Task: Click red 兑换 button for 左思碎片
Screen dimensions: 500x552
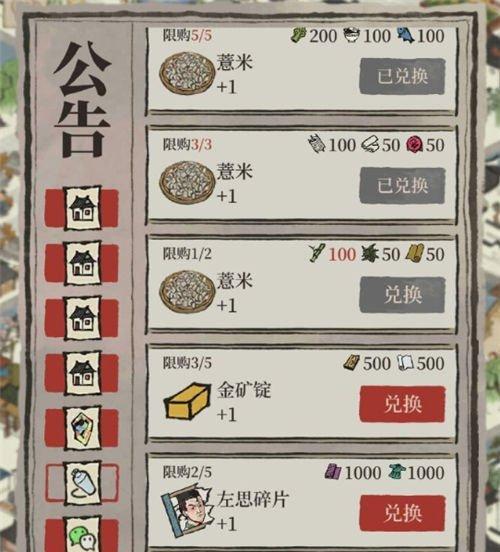Action: click(402, 513)
